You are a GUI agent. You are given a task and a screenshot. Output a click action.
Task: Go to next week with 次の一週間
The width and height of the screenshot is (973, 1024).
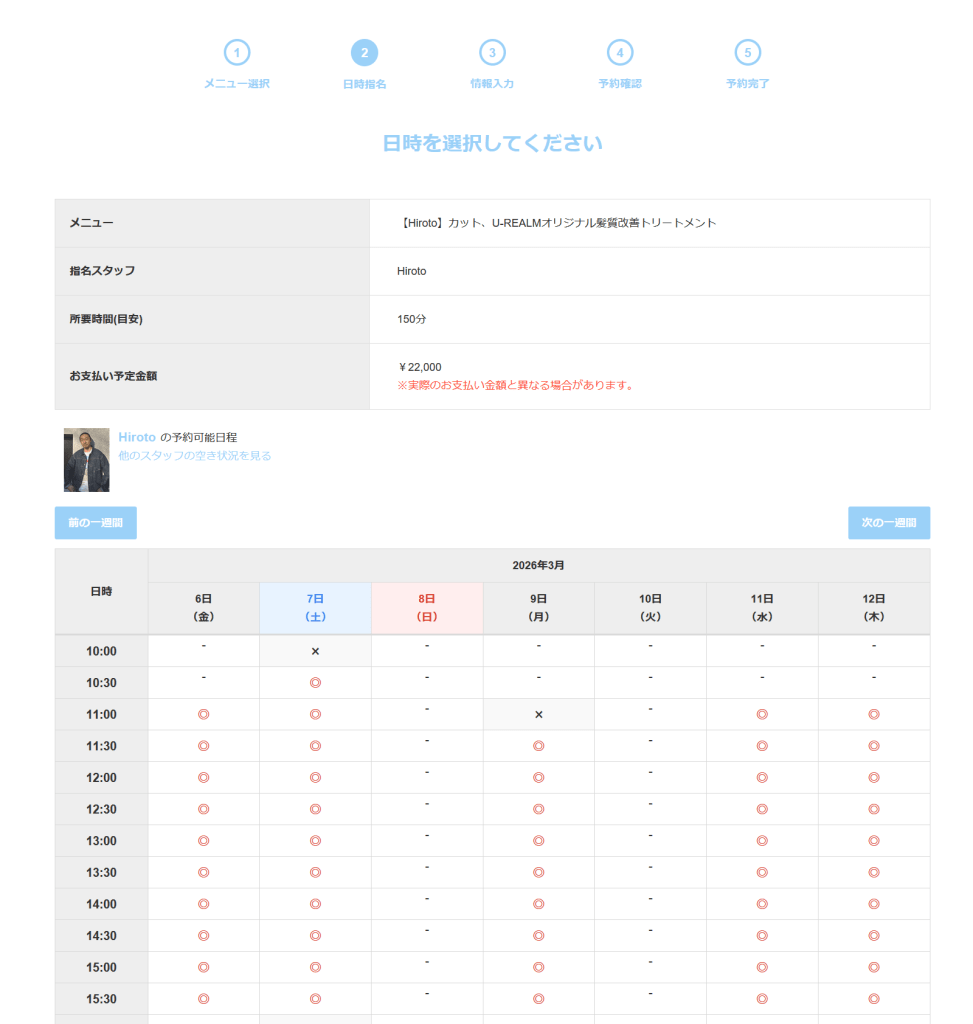(x=888, y=523)
